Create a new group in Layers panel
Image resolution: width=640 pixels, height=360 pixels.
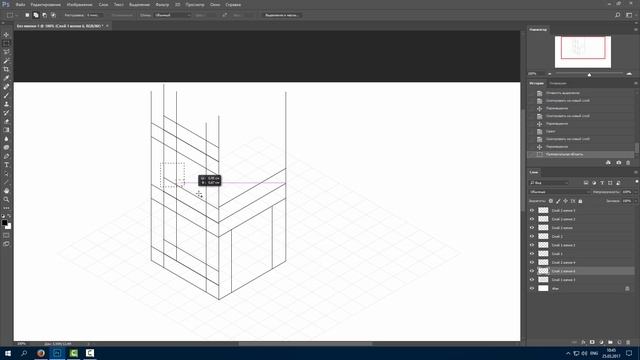[x=610, y=342]
